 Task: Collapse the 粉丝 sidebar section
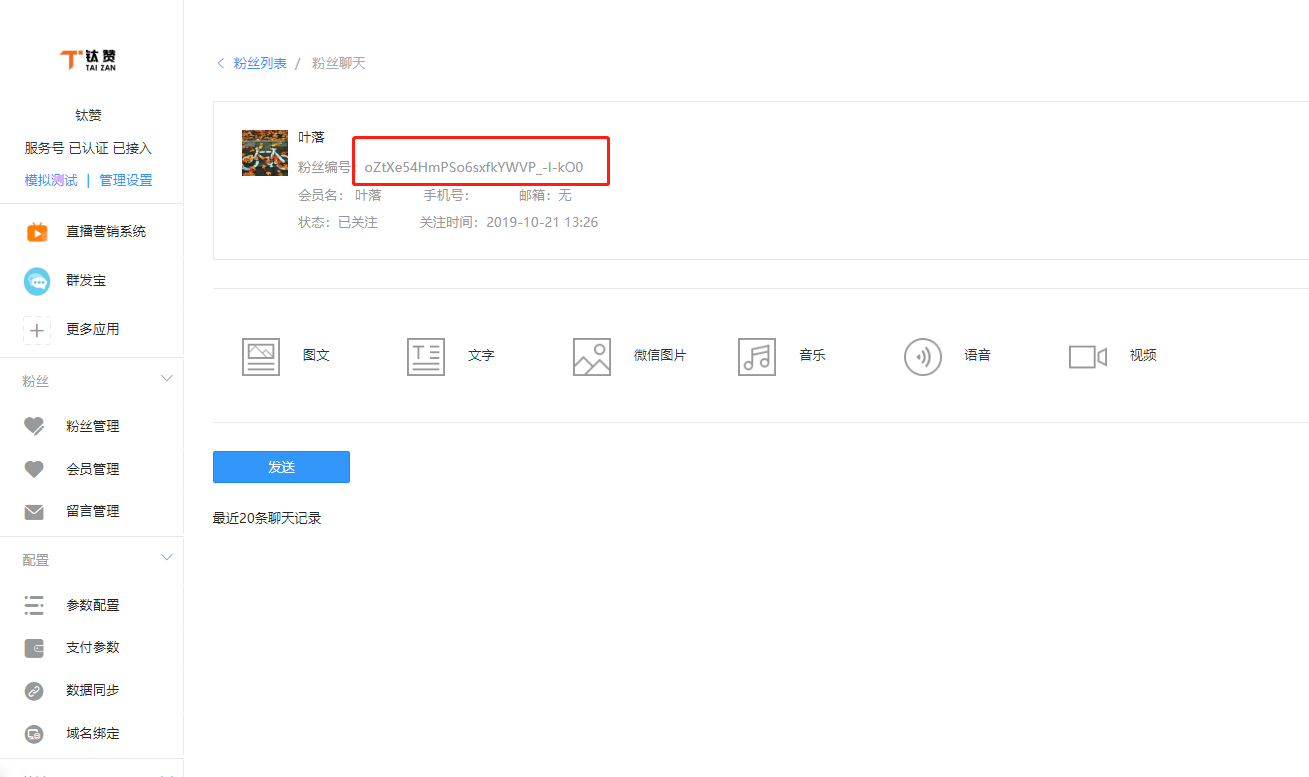[167, 379]
